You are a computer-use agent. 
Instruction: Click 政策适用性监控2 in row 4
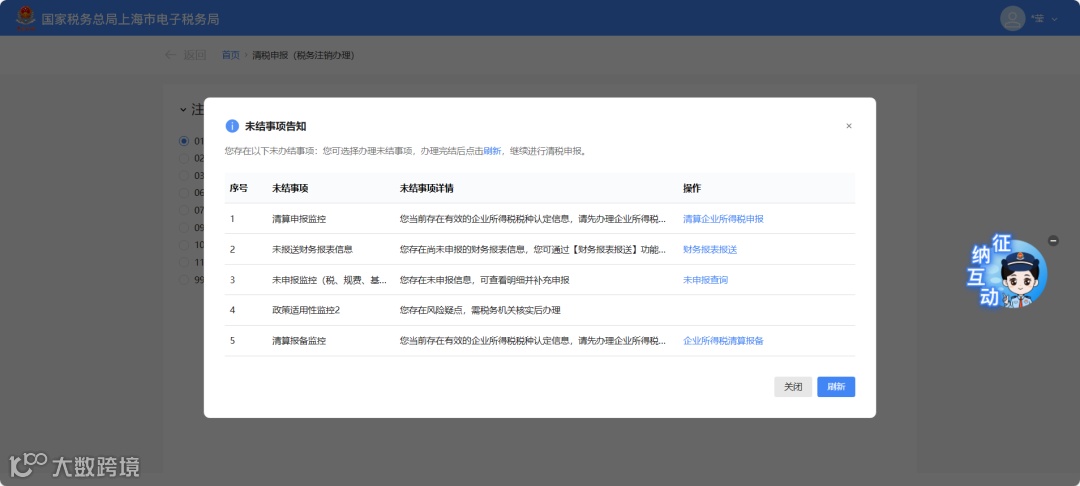pos(306,310)
